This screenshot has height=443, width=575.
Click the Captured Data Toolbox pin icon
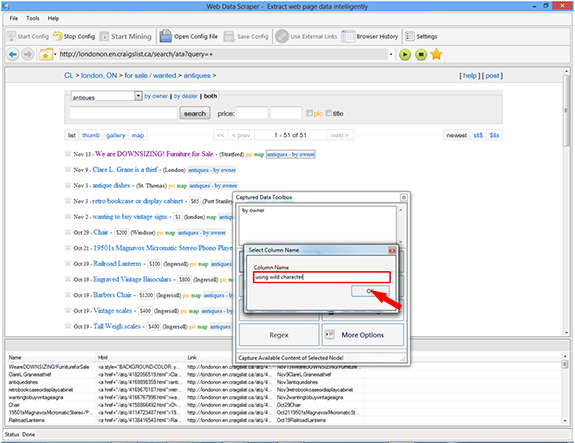point(404,198)
